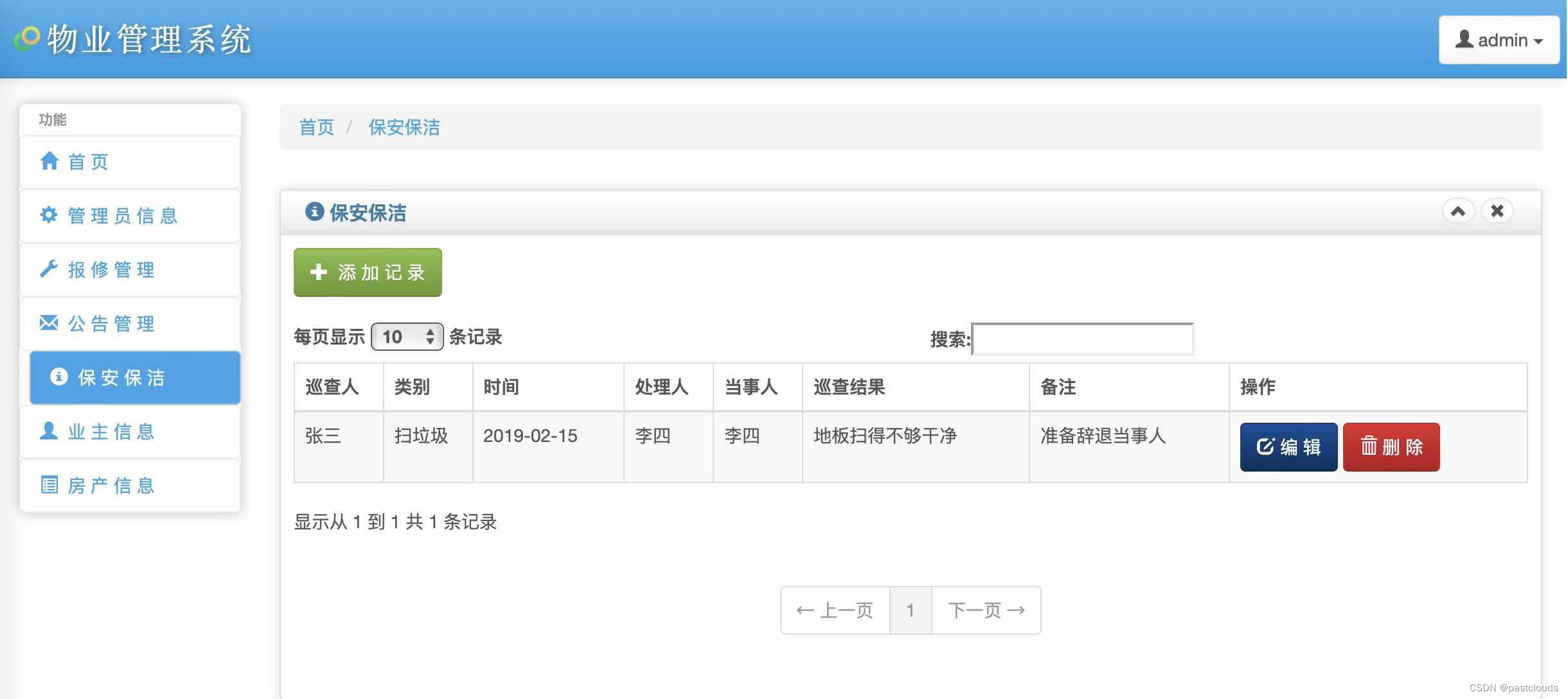1568x699 pixels.
Task: Collapse the 保安保洁 panel with the chevron
Action: click(1458, 211)
